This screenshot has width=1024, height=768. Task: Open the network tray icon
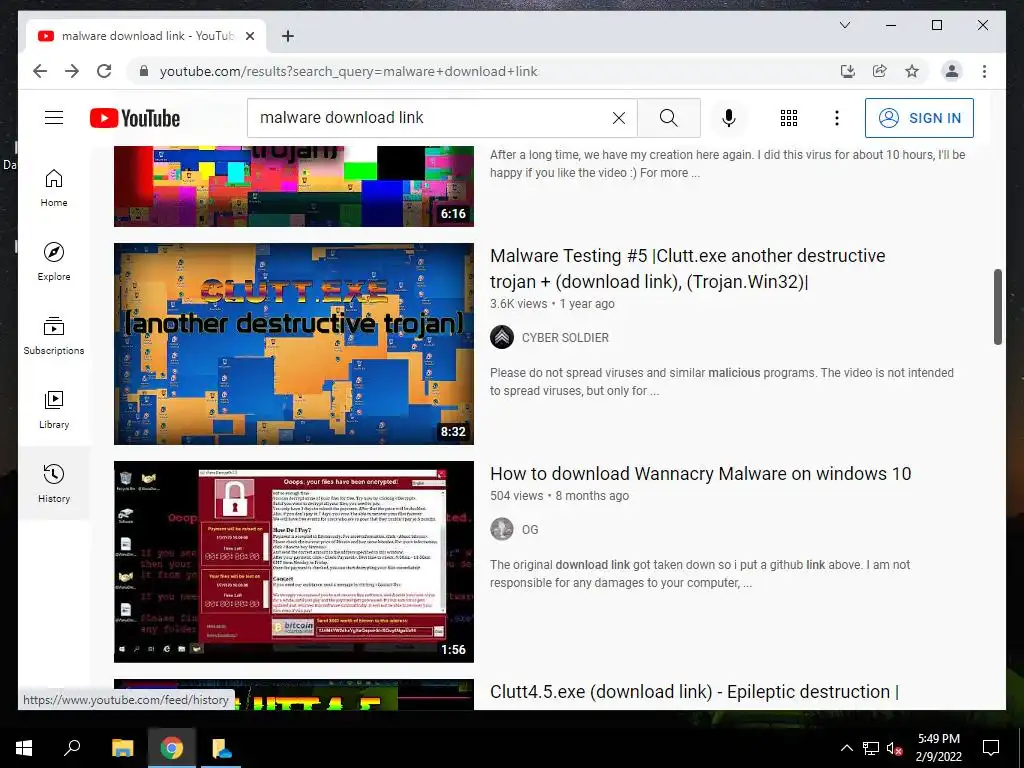click(871, 748)
